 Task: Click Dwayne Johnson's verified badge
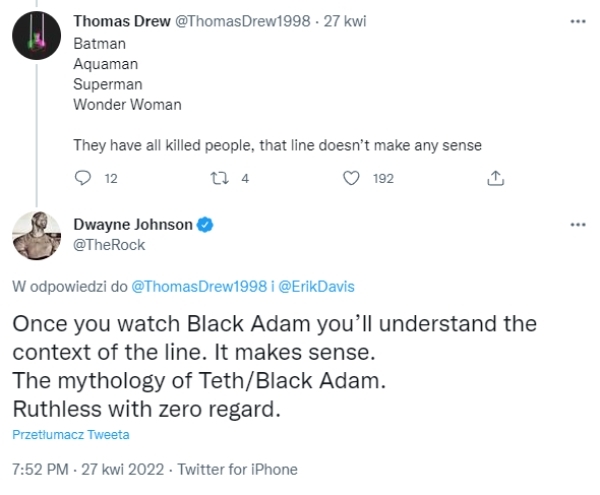[204, 225]
